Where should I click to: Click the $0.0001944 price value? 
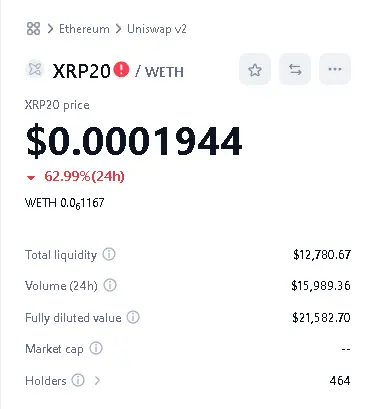[134, 141]
